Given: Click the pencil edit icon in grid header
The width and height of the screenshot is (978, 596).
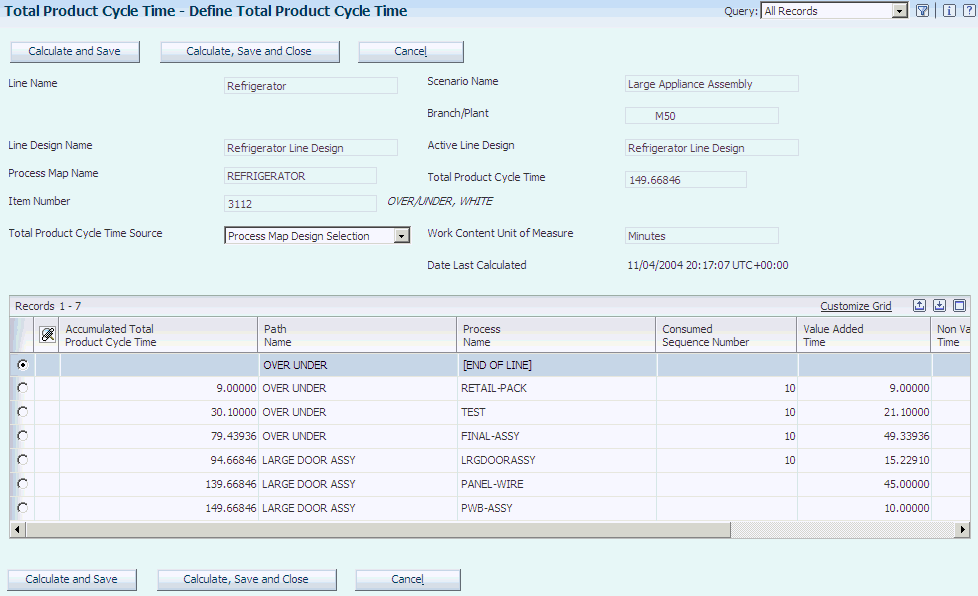Looking at the screenshot, I should [47, 335].
